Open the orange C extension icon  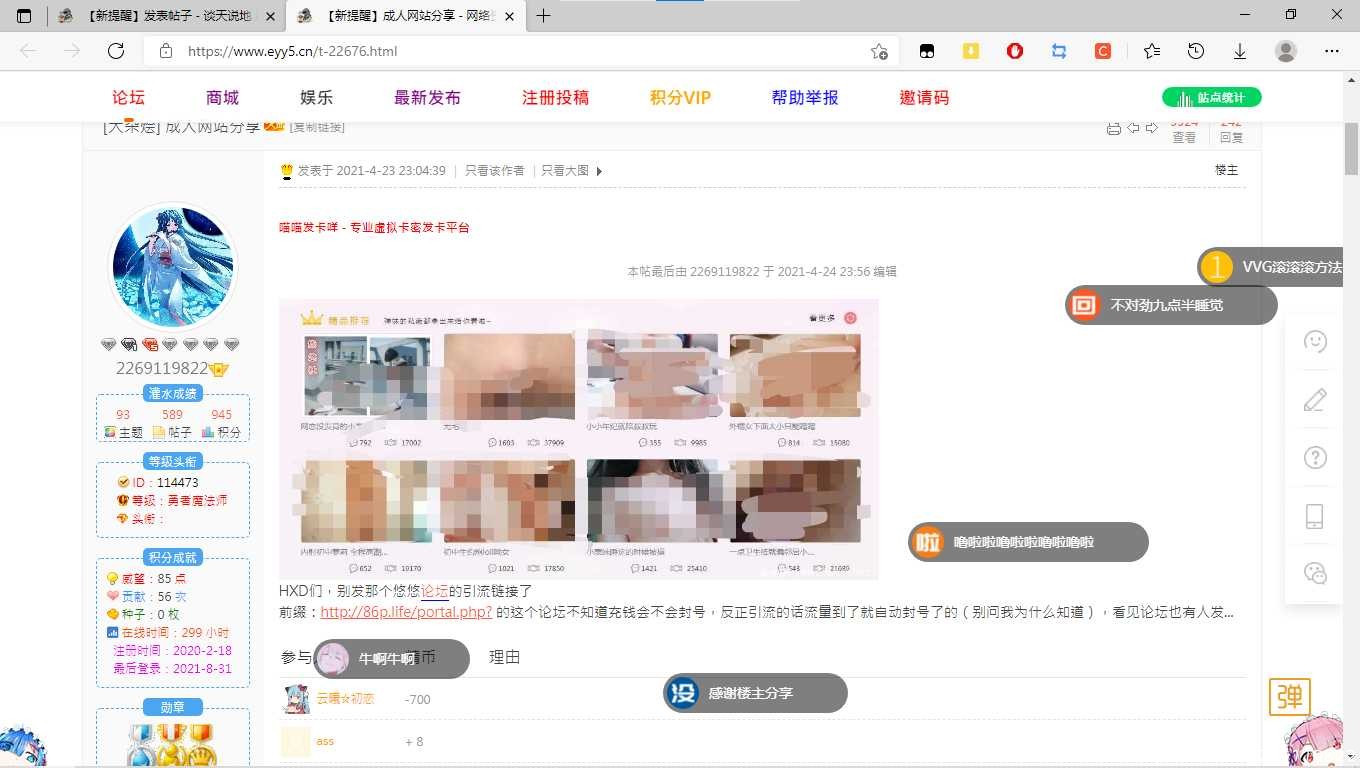pos(1103,51)
